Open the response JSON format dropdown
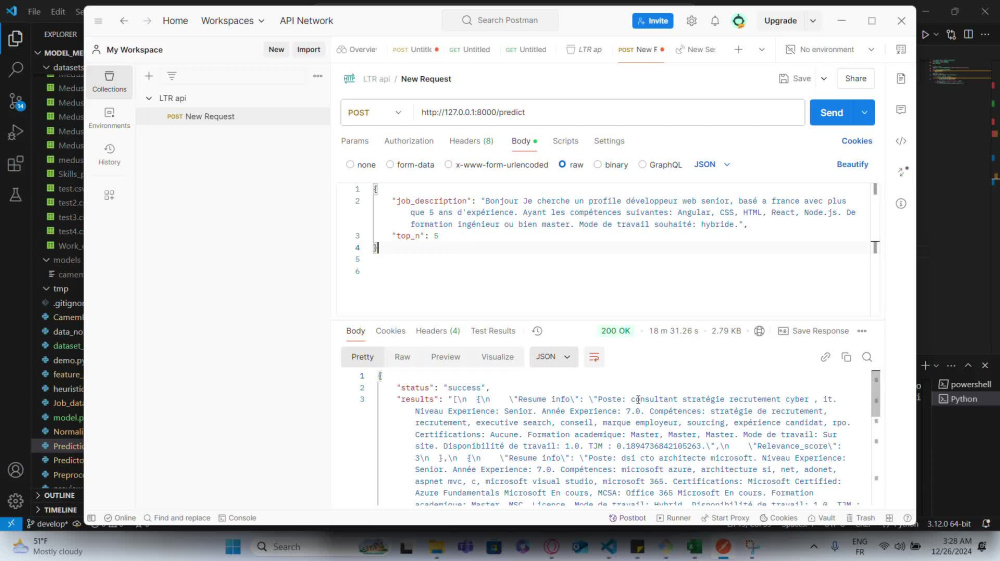The width and height of the screenshot is (1000, 561). (553, 357)
